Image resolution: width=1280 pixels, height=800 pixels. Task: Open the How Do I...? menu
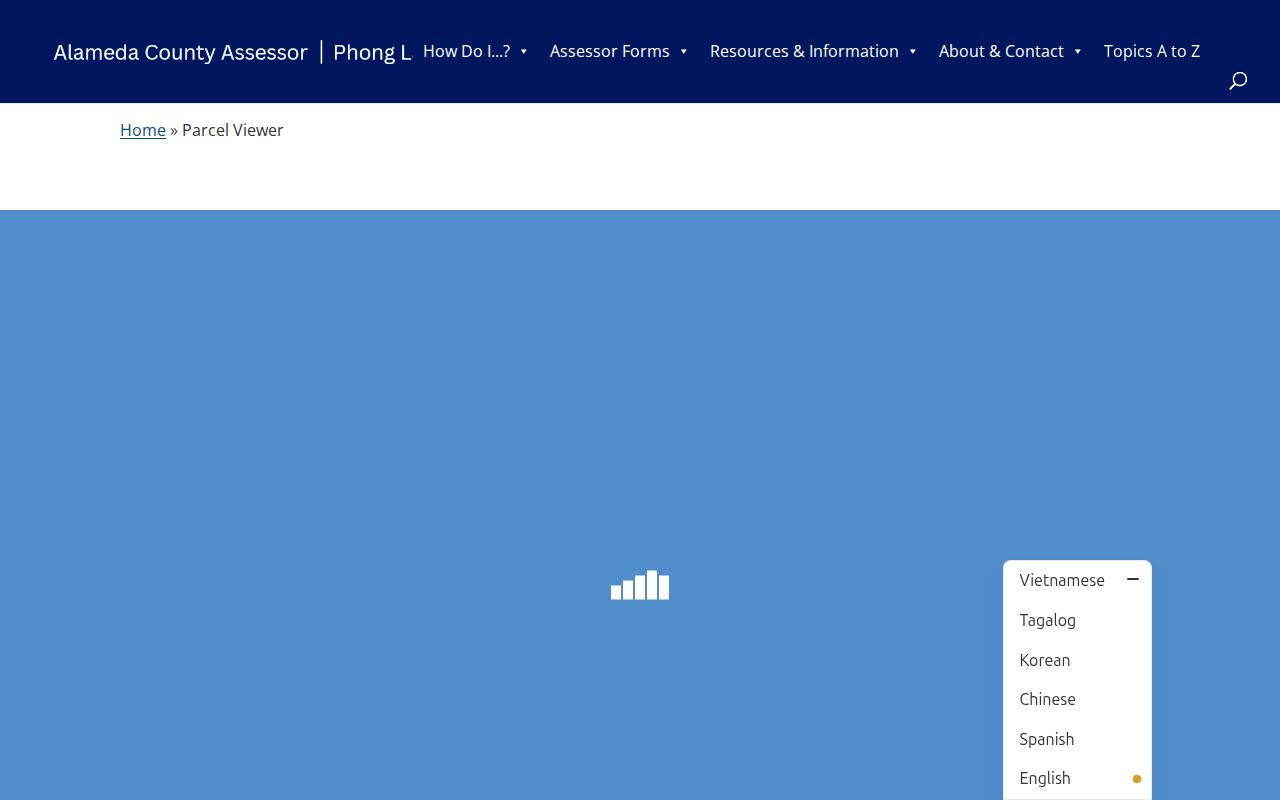(x=466, y=51)
